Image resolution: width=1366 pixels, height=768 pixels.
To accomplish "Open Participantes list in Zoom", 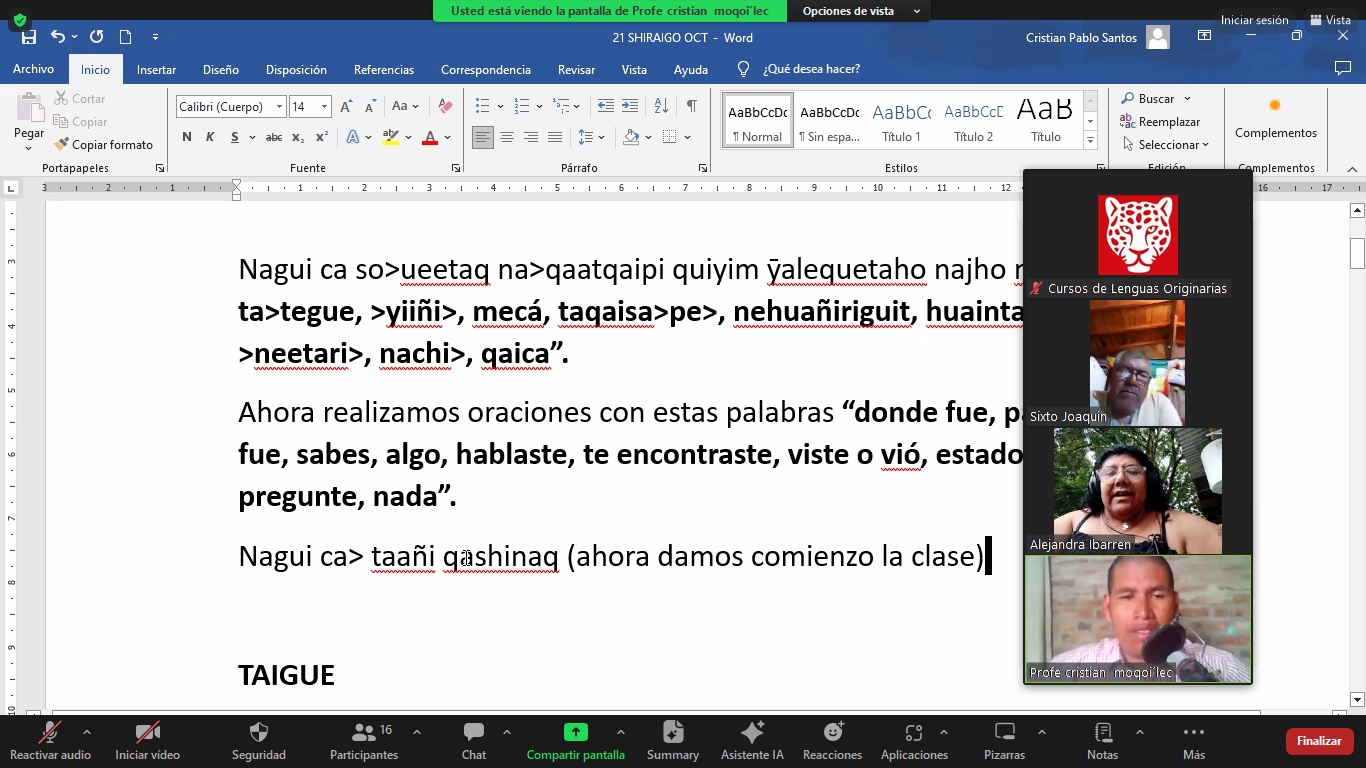I will click(364, 741).
